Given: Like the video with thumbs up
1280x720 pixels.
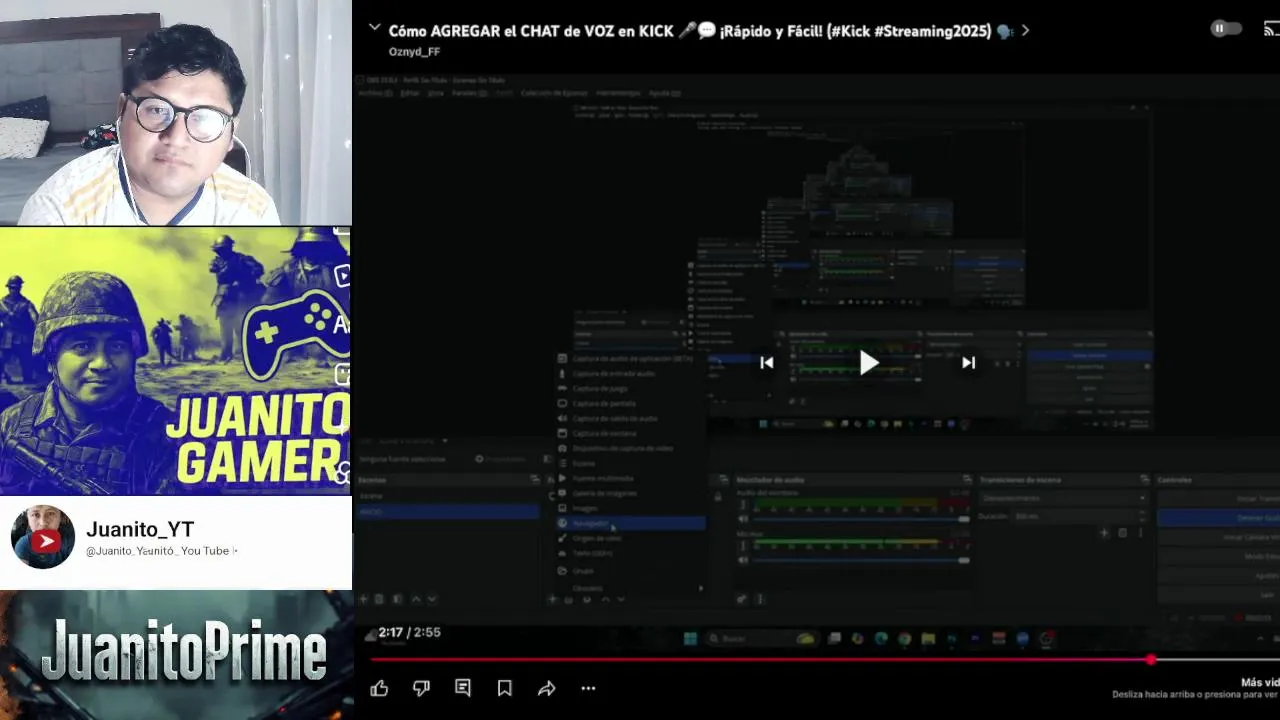Looking at the screenshot, I should point(379,688).
